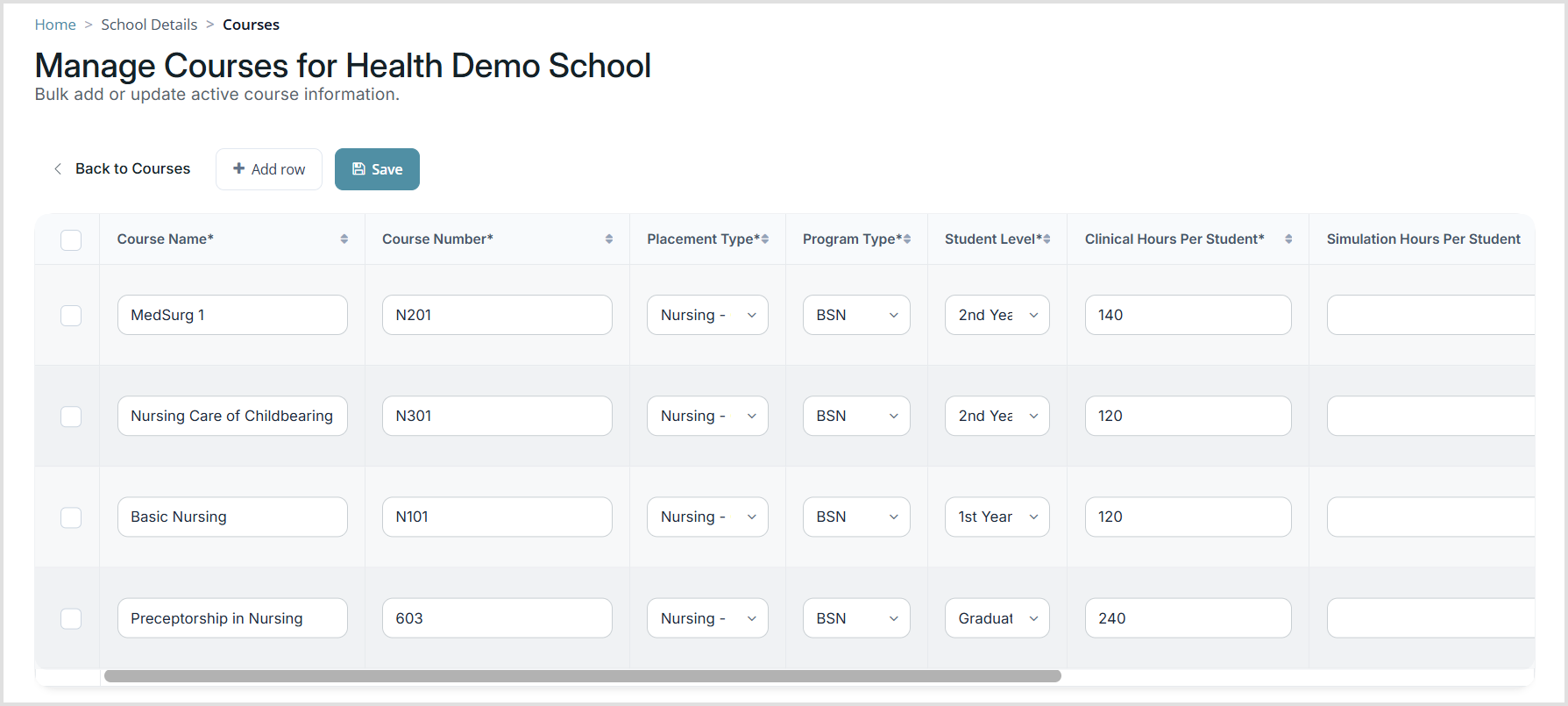Open School Details breadcrumb
The width and height of the screenshot is (1568, 706).
click(x=149, y=25)
